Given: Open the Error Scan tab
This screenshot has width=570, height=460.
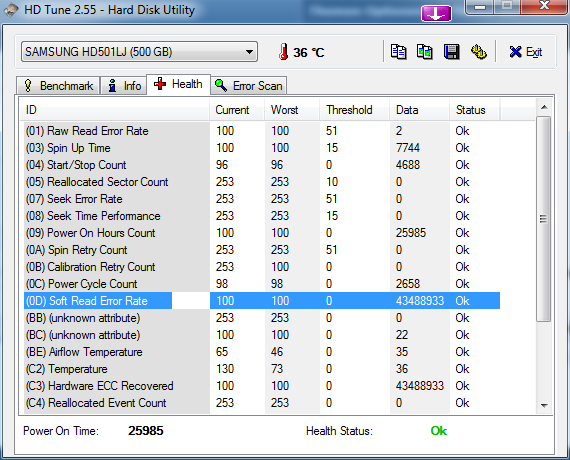Looking at the screenshot, I should pos(249,86).
